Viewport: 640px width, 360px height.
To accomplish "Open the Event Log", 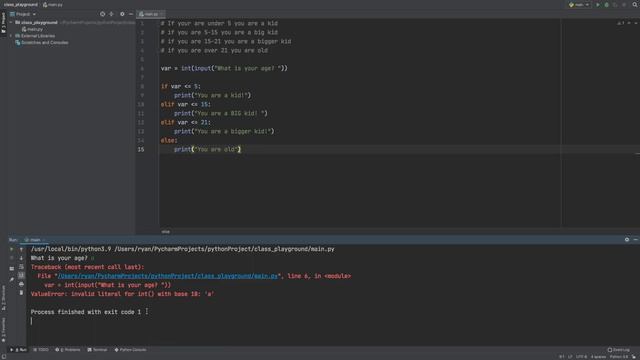I will click(618, 350).
